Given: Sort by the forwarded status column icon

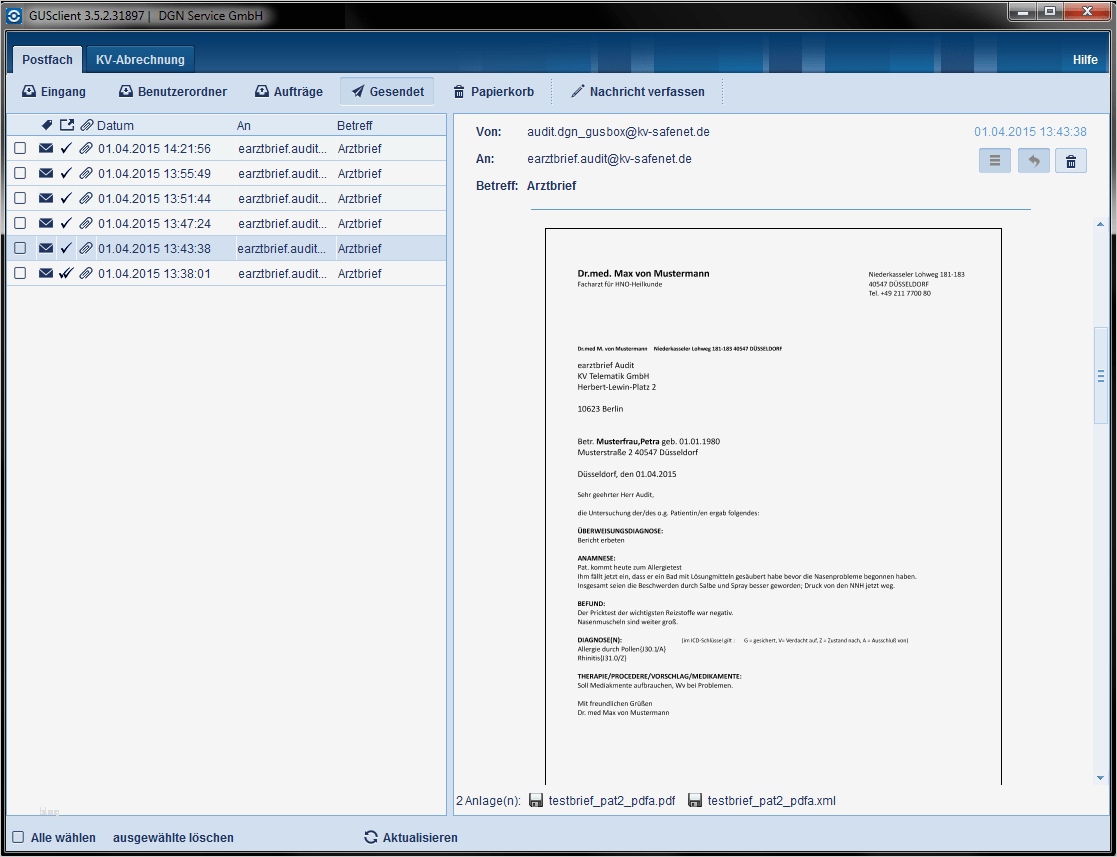Looking at the screenshot, I should coord(66,125).
